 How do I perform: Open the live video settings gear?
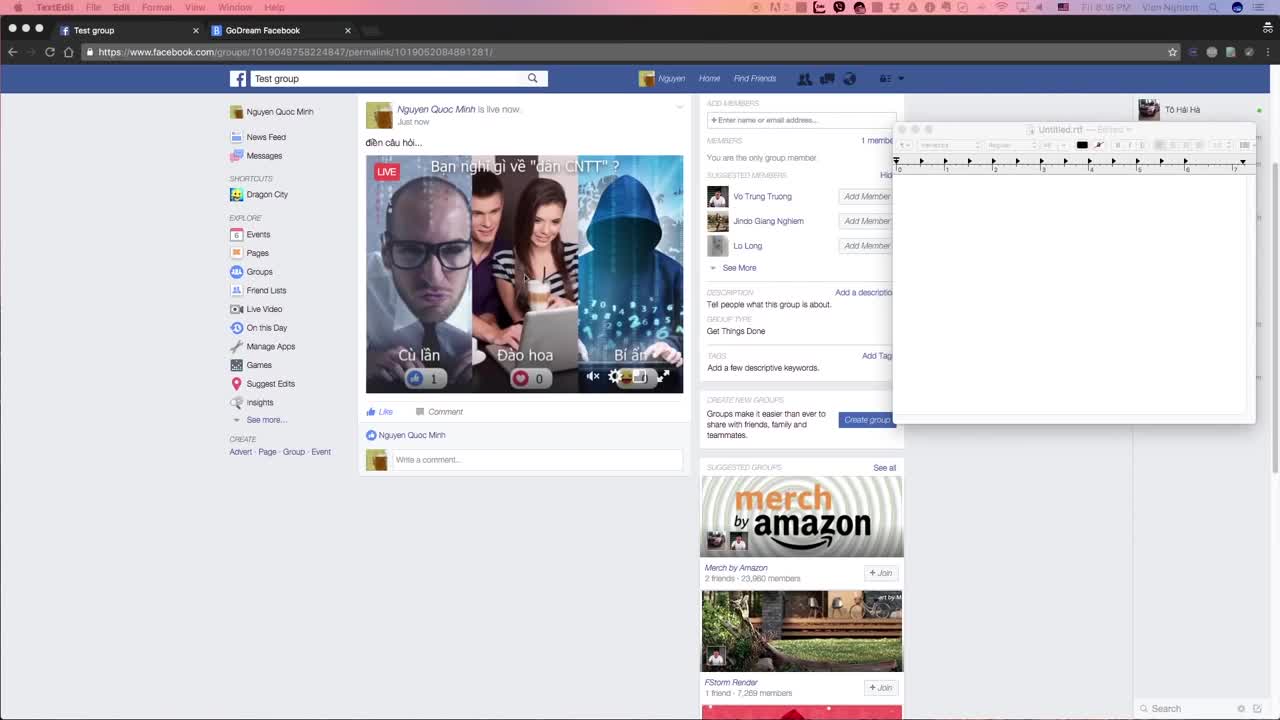pyautogui.click(x=615, y=377)
